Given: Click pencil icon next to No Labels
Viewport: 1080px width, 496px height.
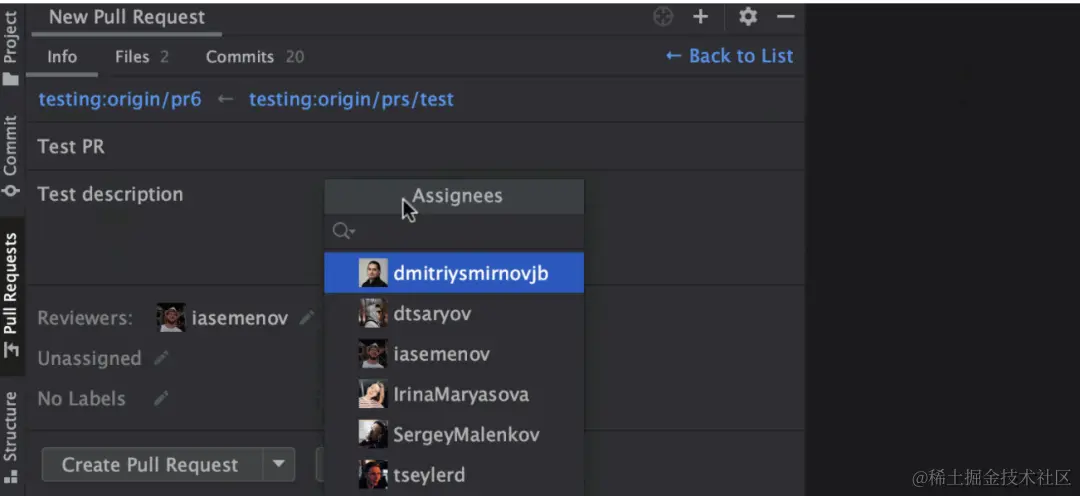Looking at the screenshot, I should 161,398.
